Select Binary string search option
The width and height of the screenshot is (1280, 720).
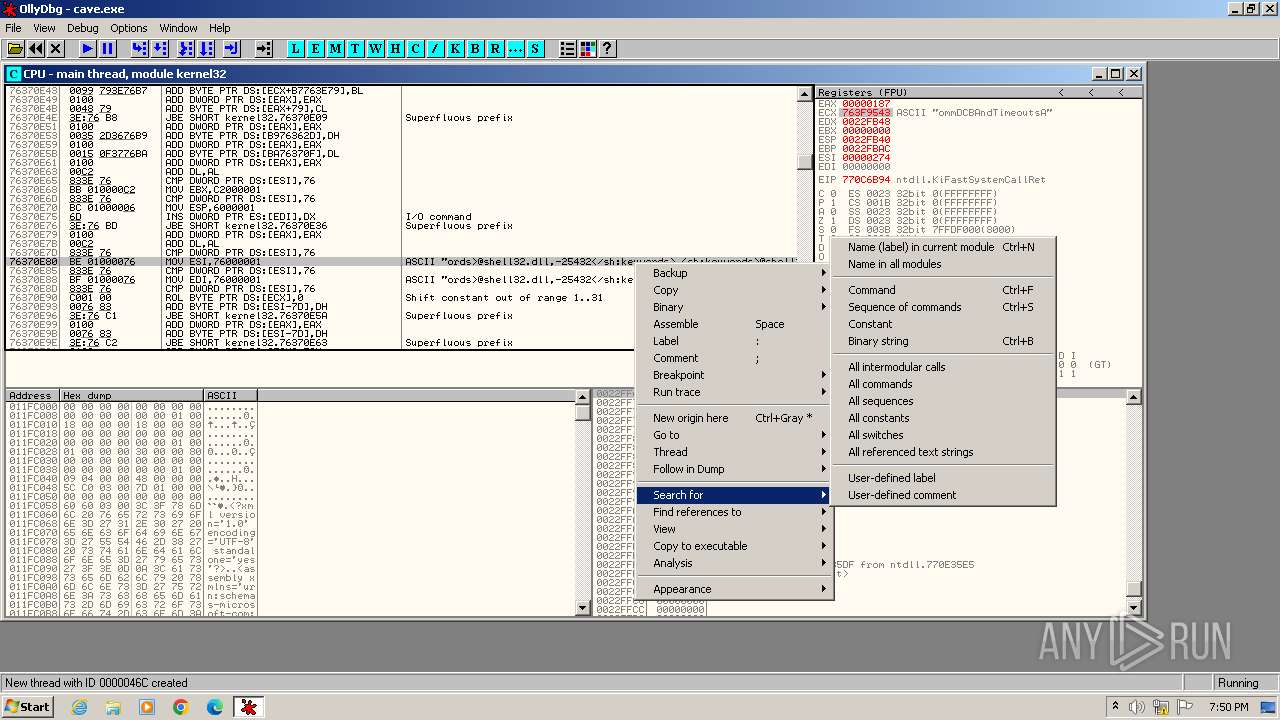943,341
